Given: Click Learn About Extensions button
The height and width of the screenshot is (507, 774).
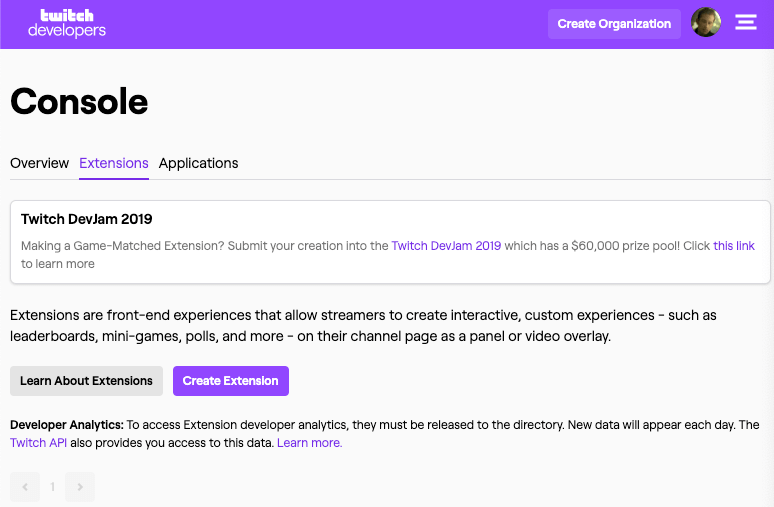Looking at the screenshot, I should [86, 381].
